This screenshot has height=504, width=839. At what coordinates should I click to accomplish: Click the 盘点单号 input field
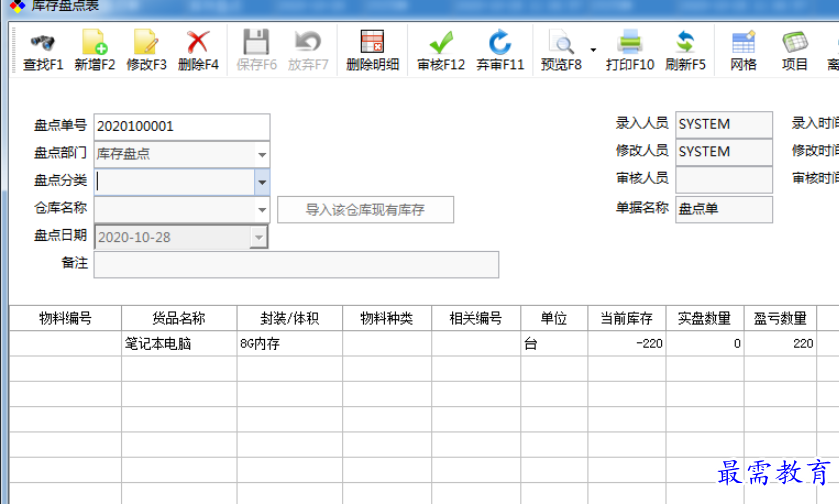[x=182, y=127]
